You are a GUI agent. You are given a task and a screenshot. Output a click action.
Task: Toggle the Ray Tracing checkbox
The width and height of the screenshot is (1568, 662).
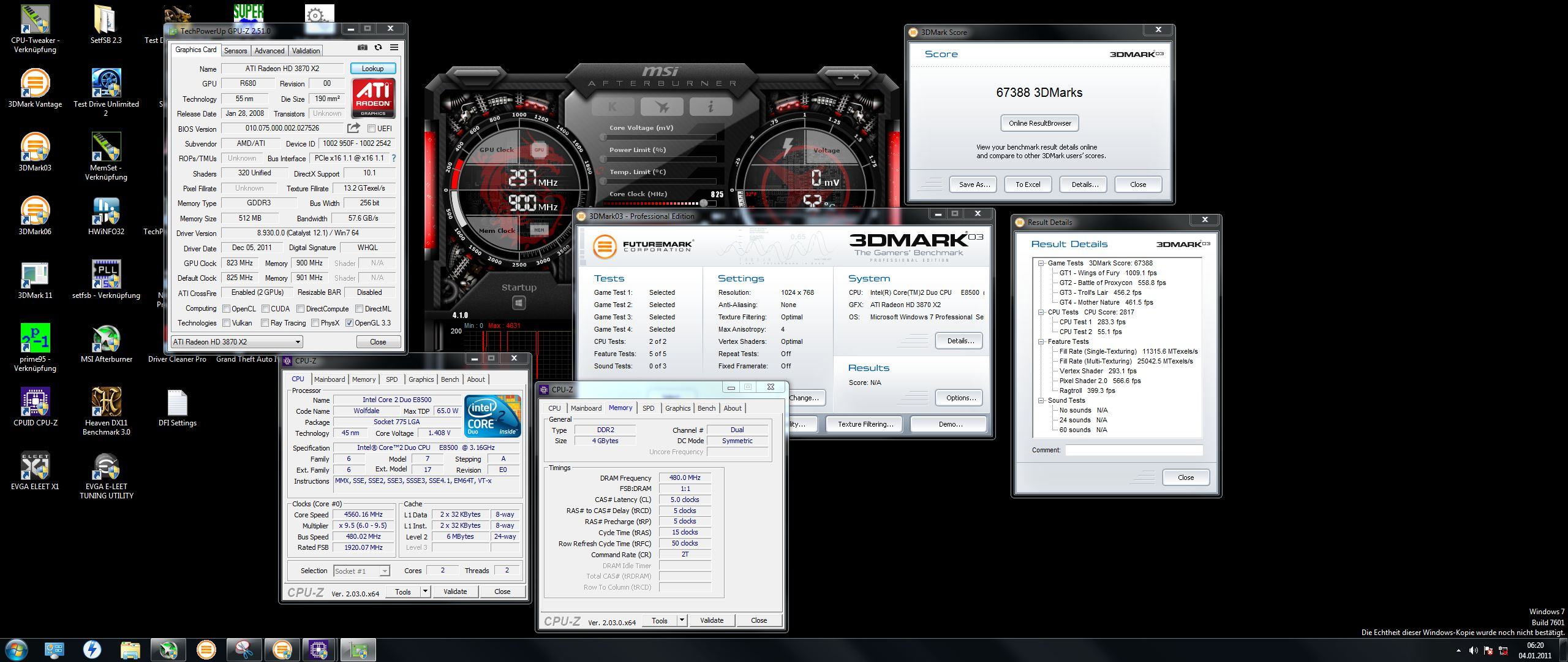[x=265, y=323]
